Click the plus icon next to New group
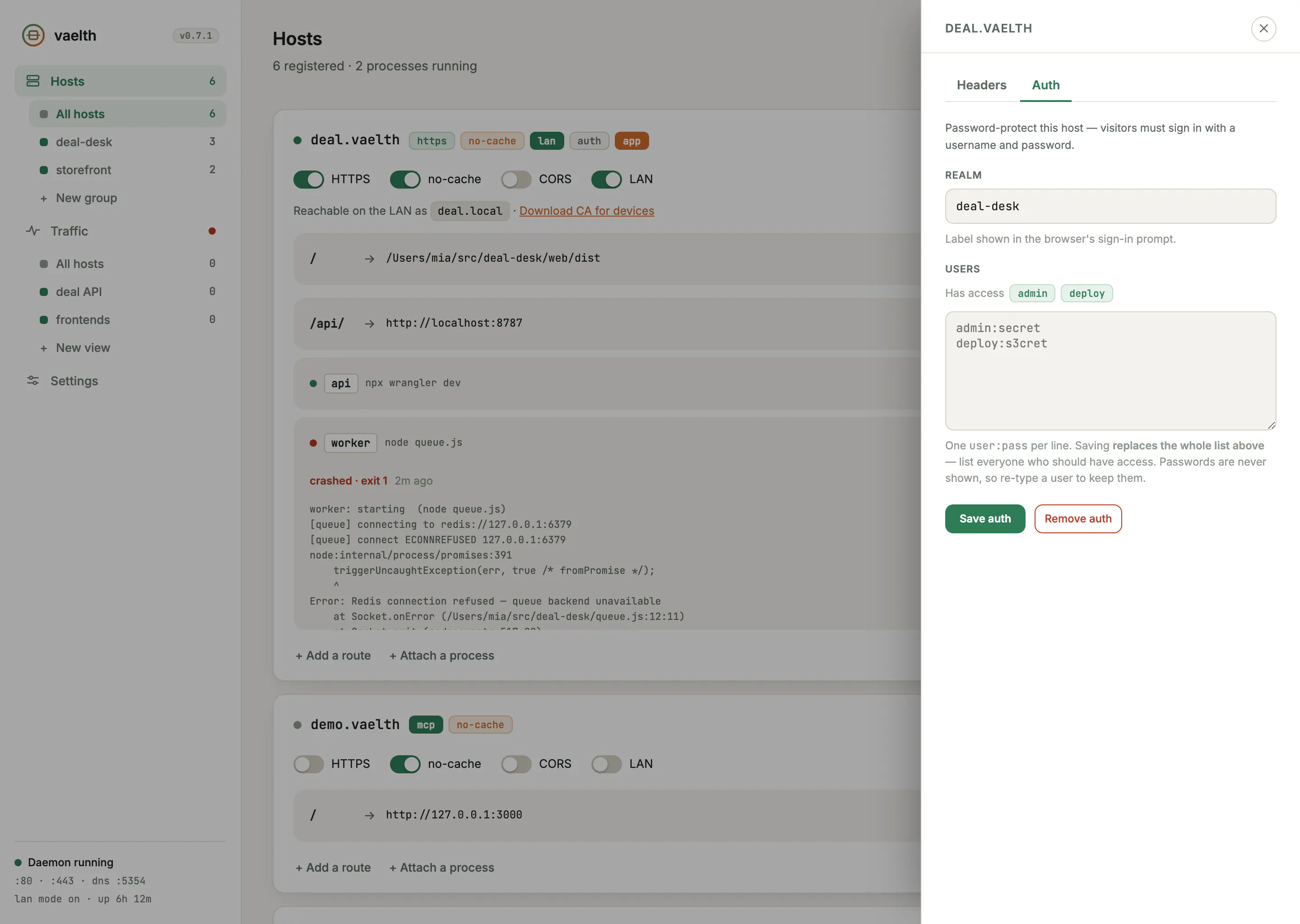 [x=43, y=199]
